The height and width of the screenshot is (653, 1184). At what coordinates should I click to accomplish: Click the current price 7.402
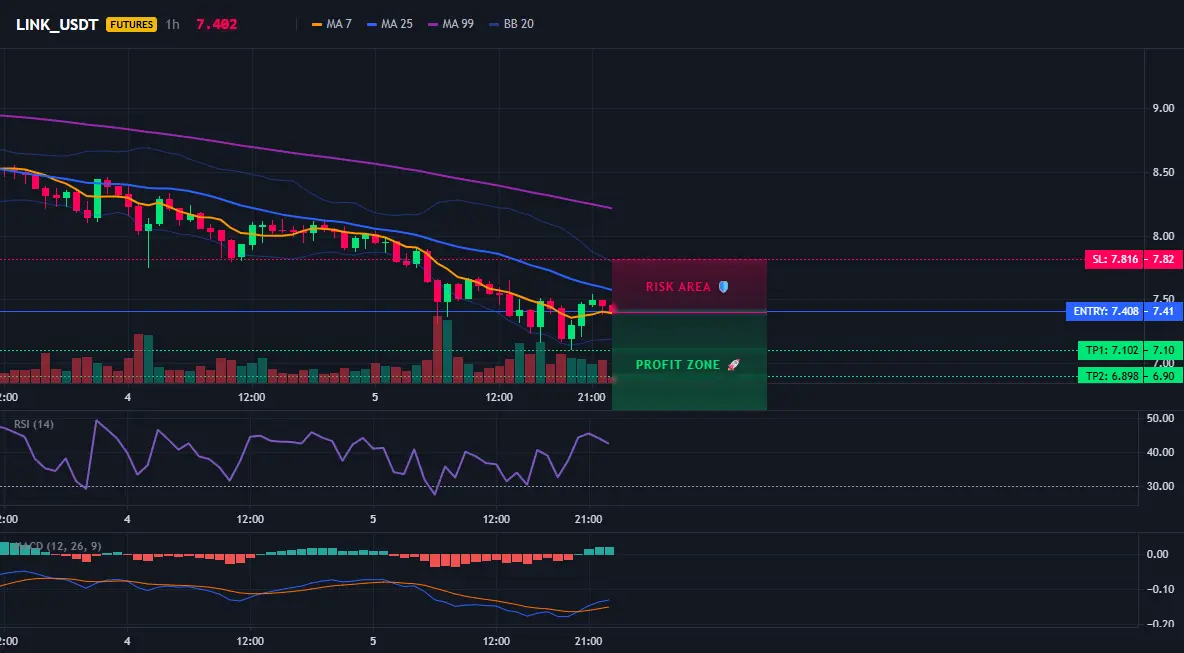[217, 24]
